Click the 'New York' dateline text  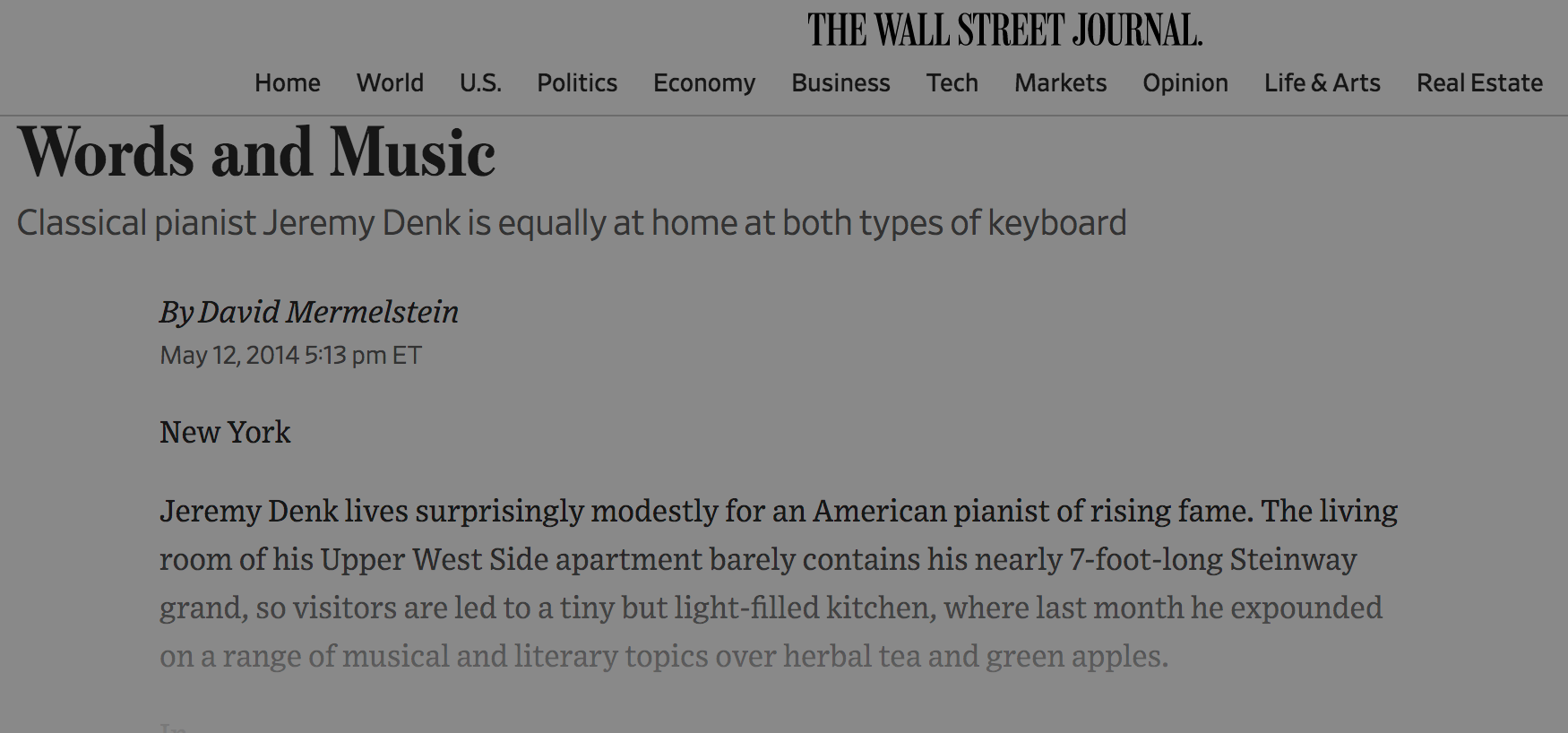(x=225, y=433)
